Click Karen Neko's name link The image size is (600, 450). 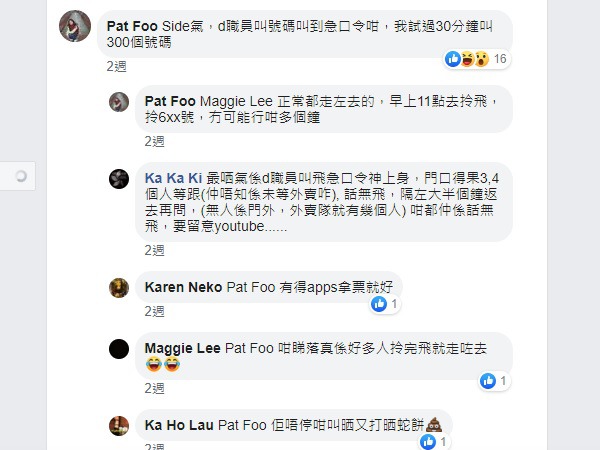click(183, 287)
